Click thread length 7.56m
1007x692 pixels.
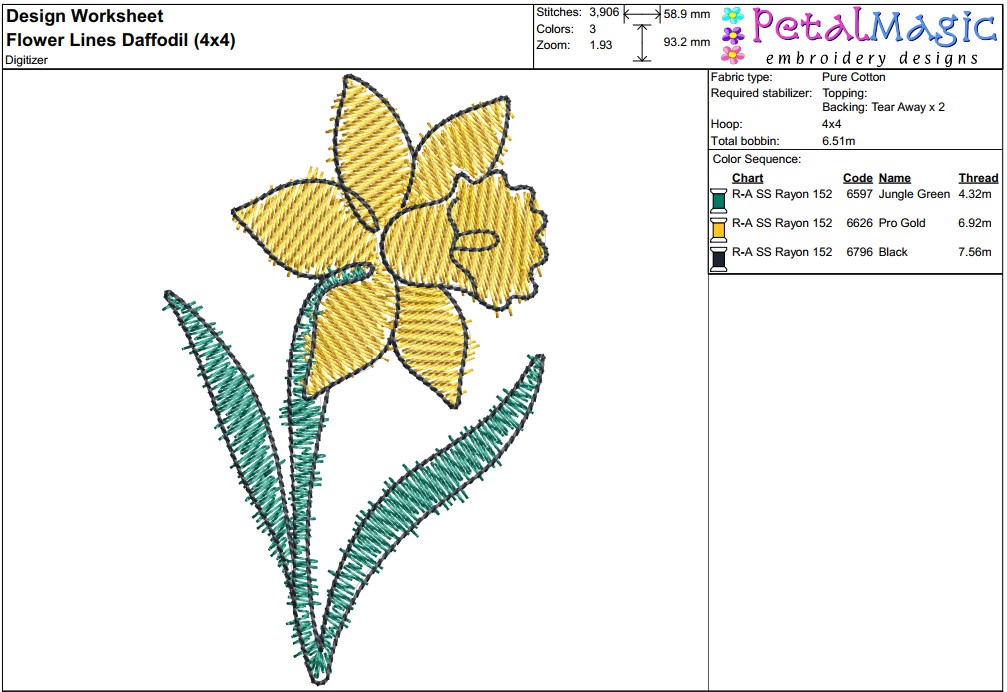click(974, 252)
